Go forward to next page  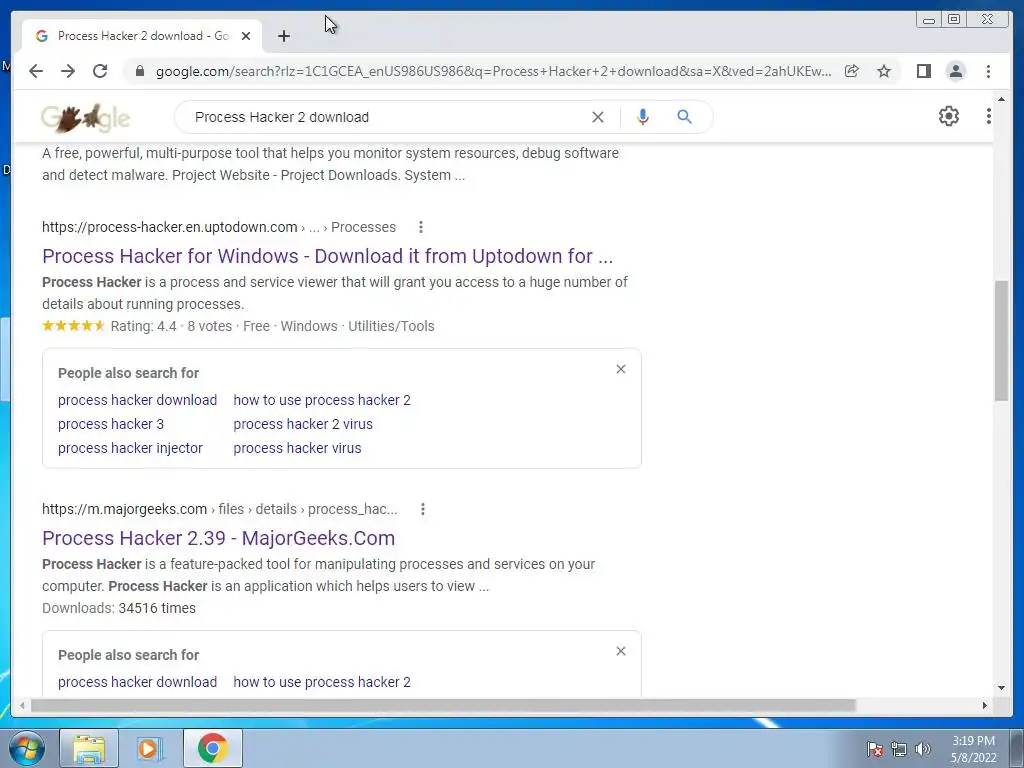(x=68, y=71)
